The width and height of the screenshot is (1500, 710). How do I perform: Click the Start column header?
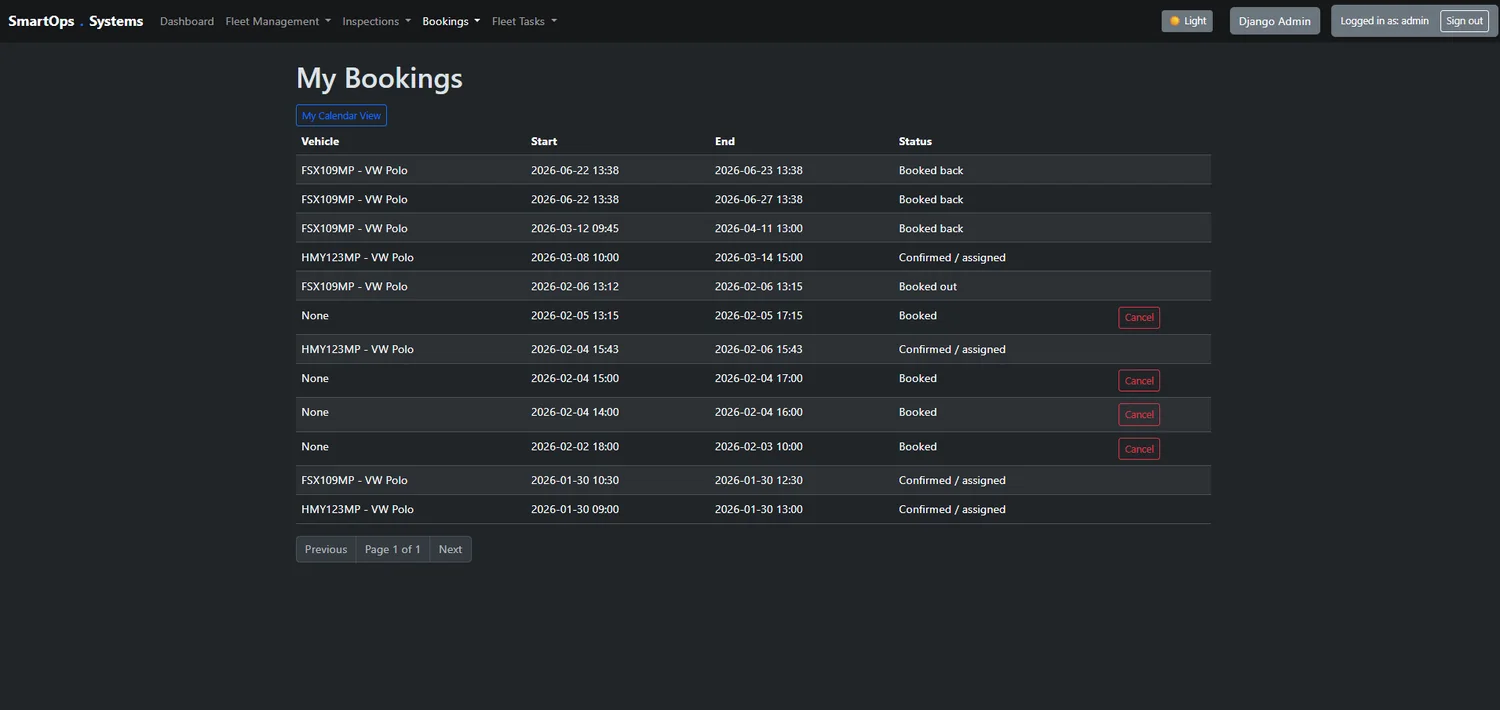544,141
